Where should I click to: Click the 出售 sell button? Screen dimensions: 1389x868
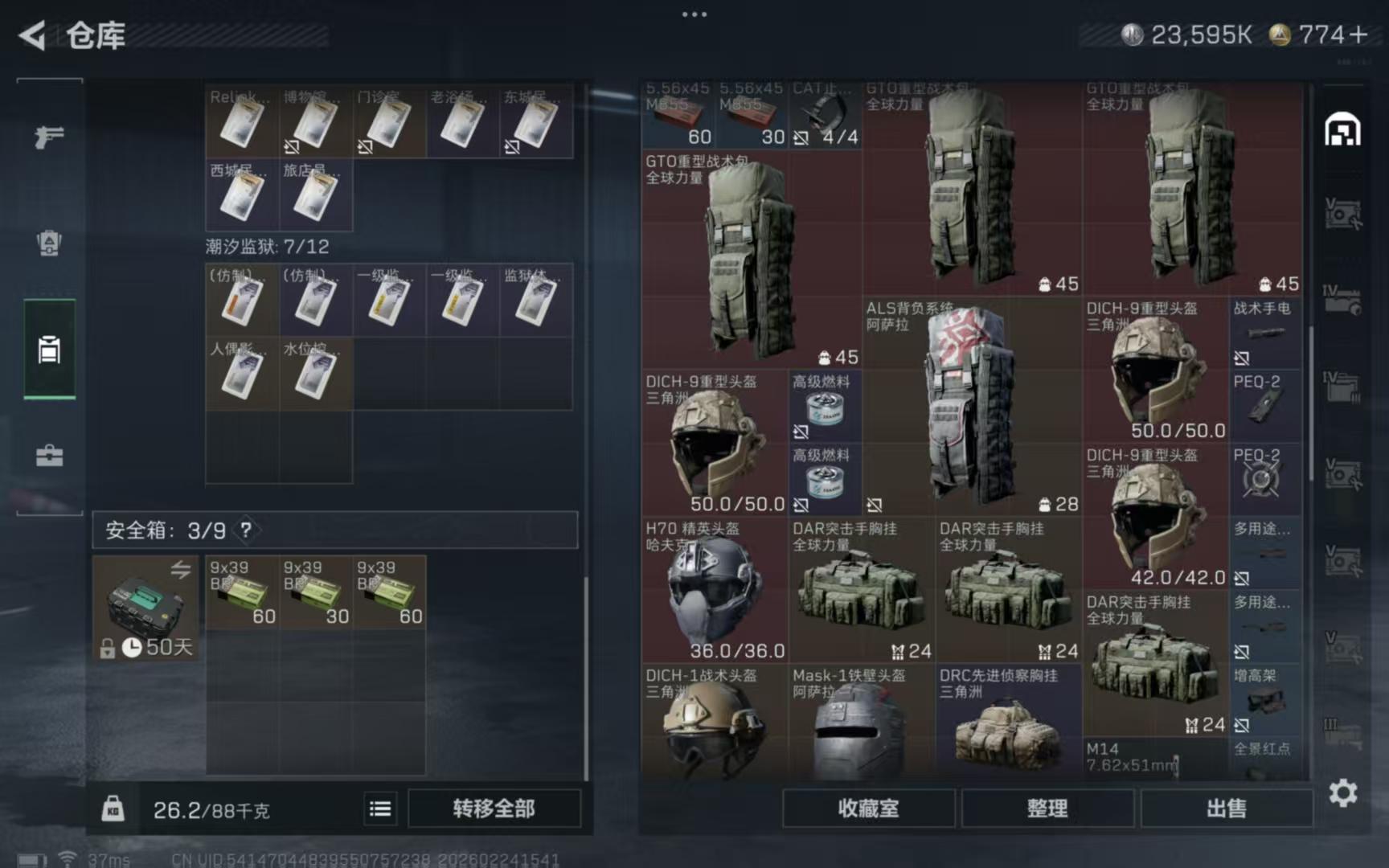pos(1227,808)
